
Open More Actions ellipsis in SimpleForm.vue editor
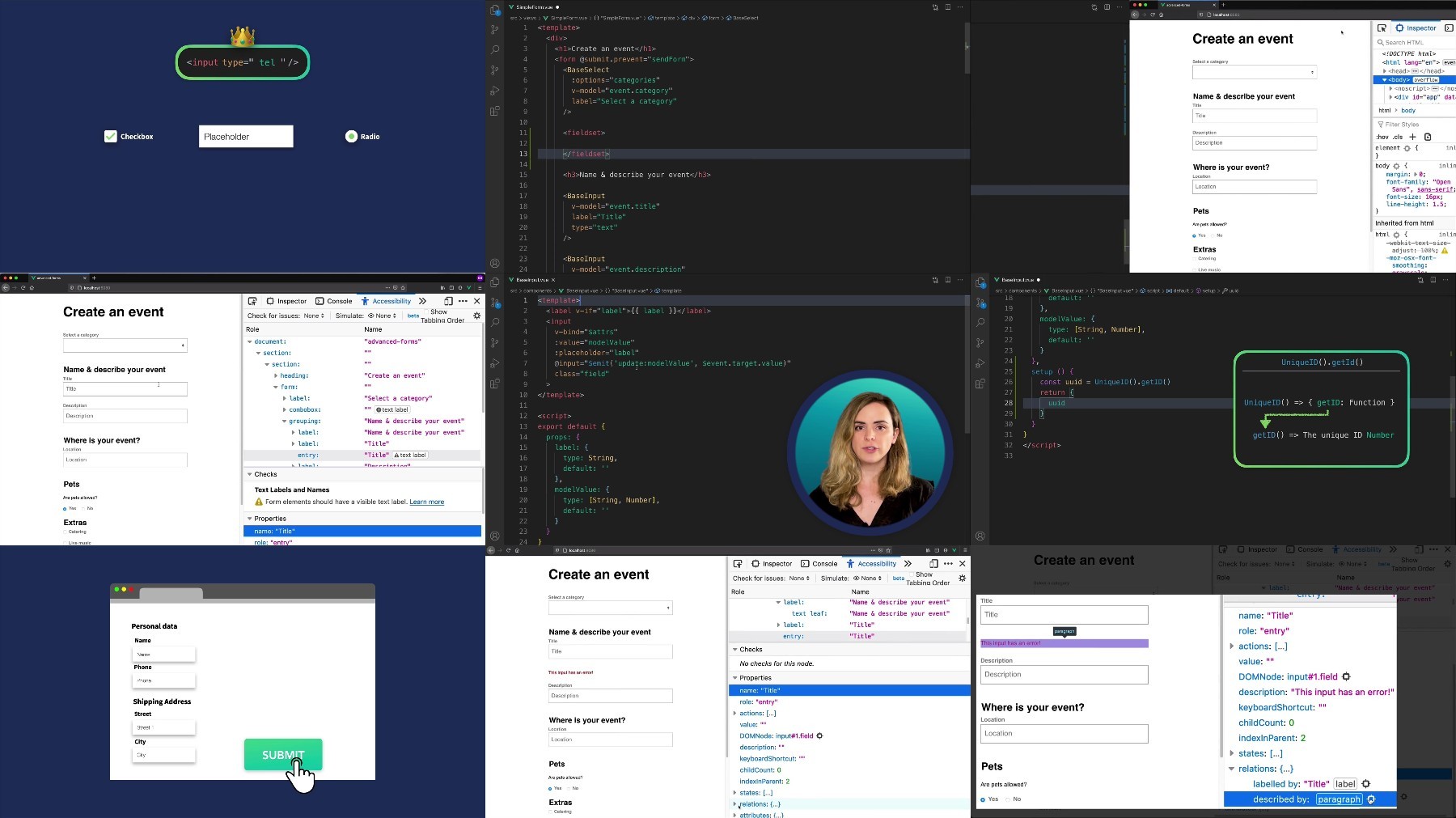pos(961,7)
